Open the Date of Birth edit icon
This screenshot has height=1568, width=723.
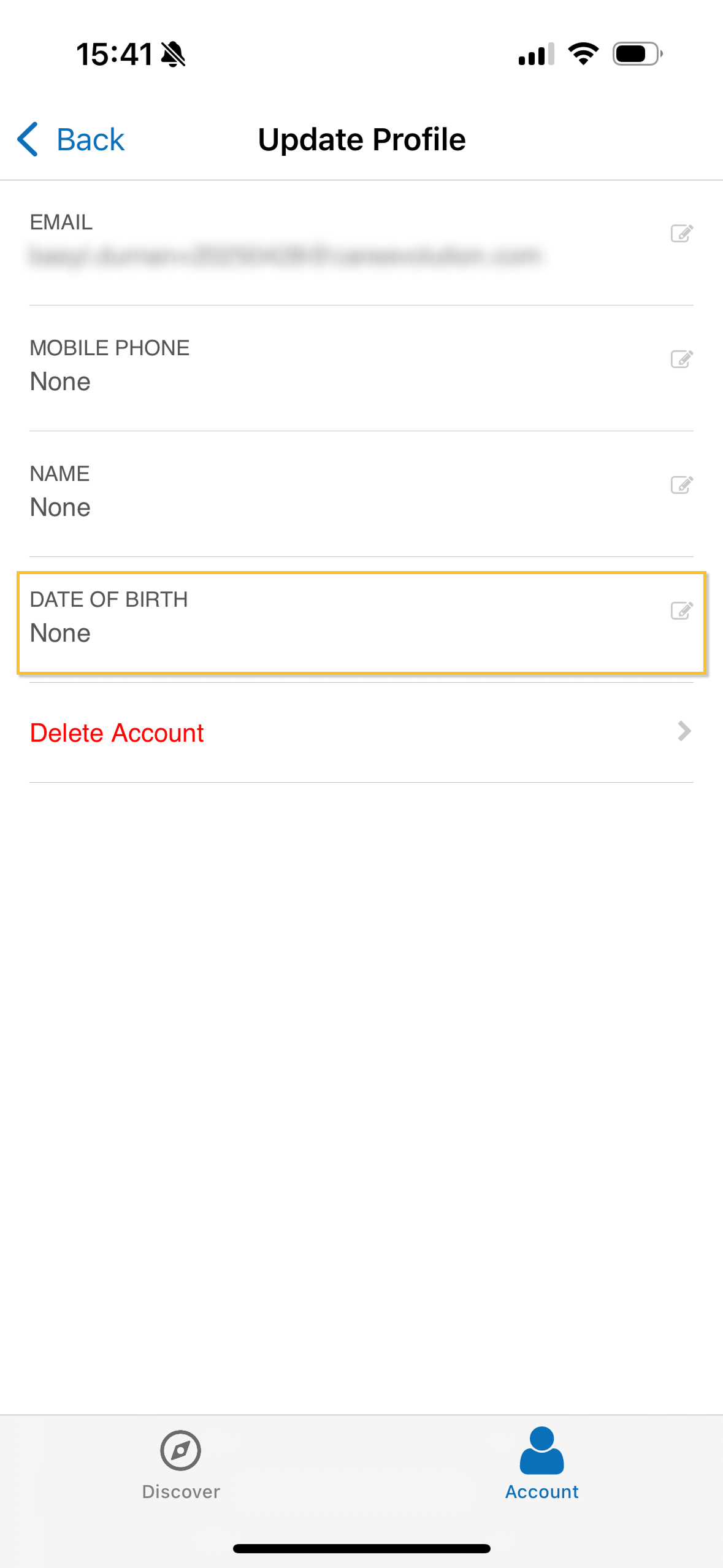click(x=681, y=610)
